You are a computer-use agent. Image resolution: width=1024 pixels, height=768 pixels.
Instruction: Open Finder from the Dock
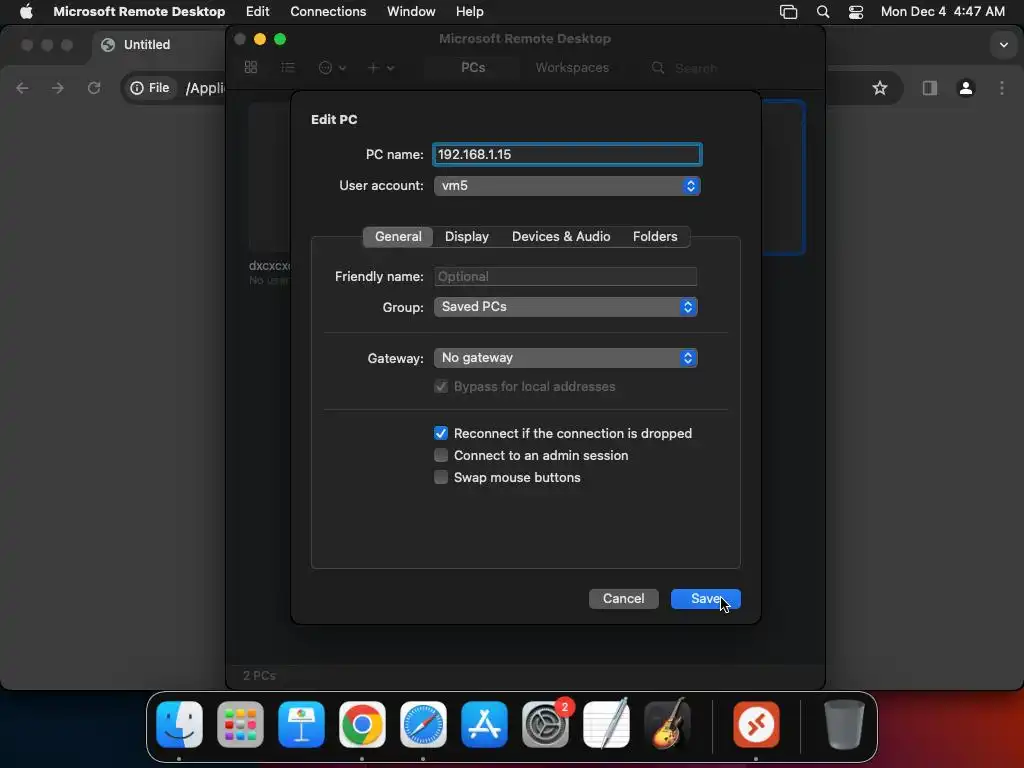[179, 724]
